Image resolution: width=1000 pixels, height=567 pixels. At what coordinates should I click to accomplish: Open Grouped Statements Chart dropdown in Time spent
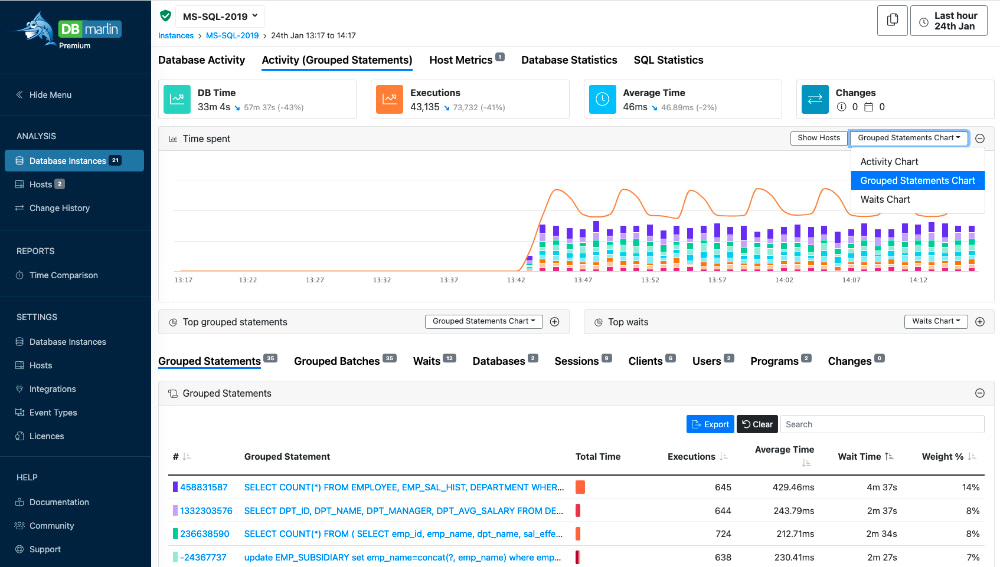click(x=909, y=138)
